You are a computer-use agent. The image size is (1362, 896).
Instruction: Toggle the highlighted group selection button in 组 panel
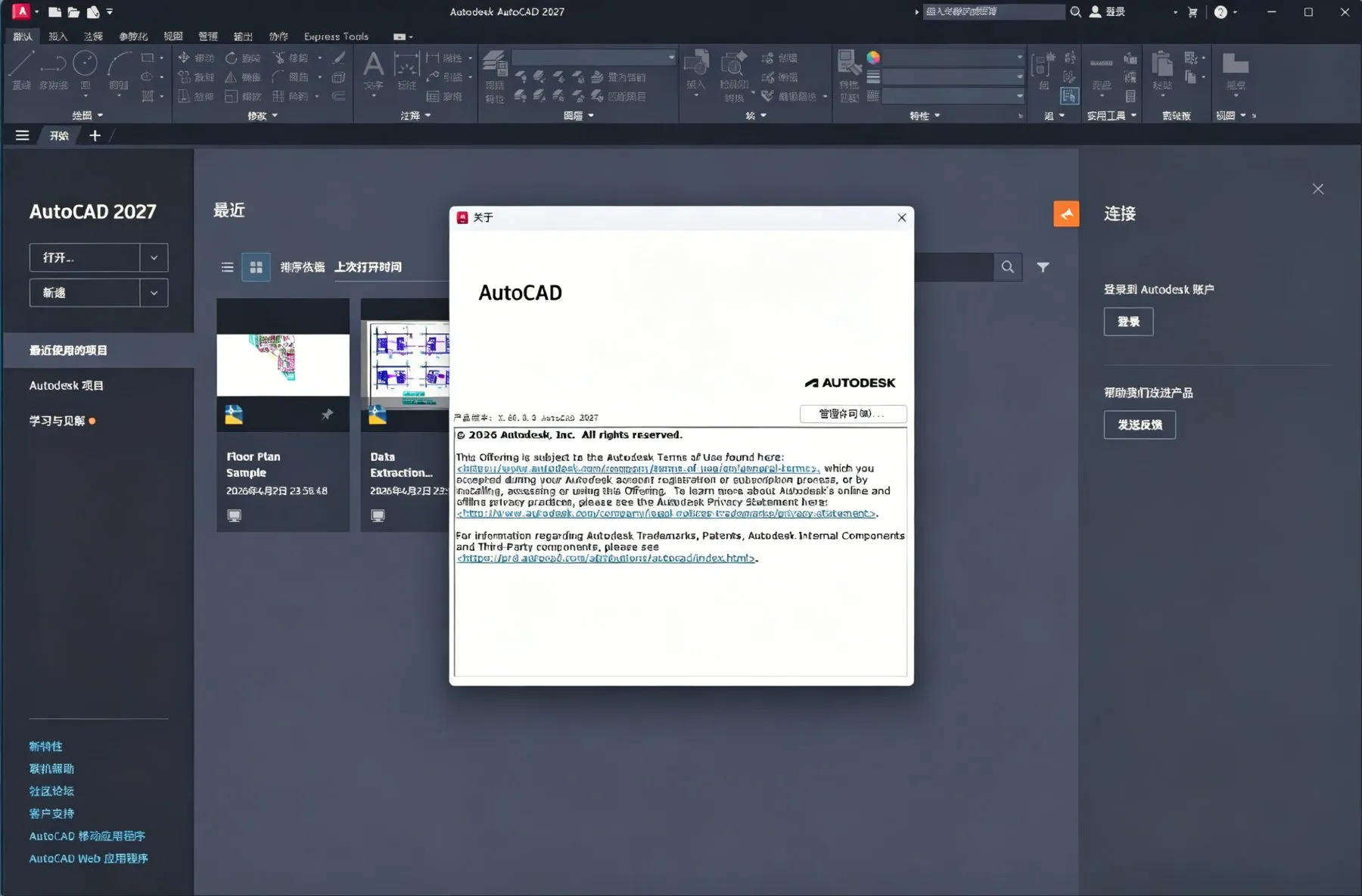pyautogui.click(x=1069, y=96)
